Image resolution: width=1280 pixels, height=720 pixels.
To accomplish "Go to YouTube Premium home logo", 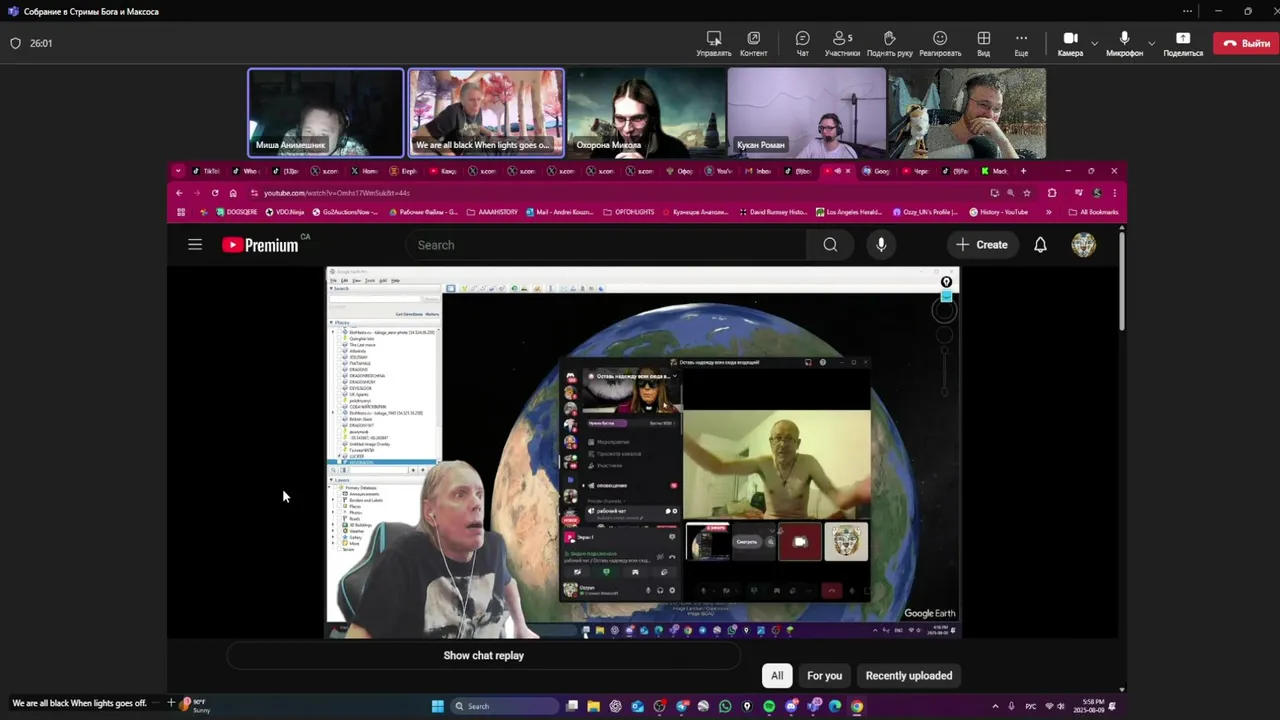I will (x=261, y=244).
